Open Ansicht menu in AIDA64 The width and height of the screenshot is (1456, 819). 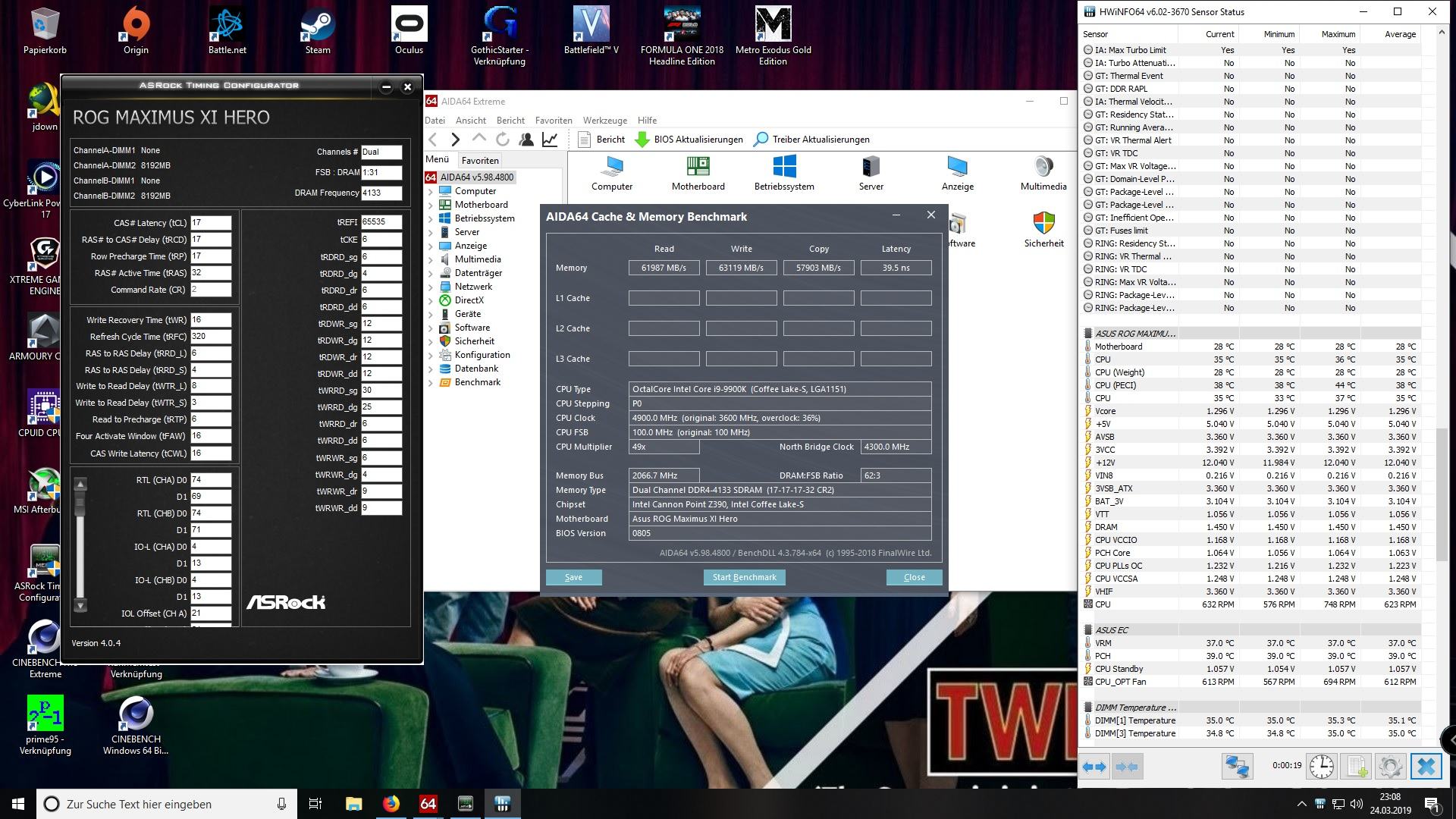[x=471, y=121]
